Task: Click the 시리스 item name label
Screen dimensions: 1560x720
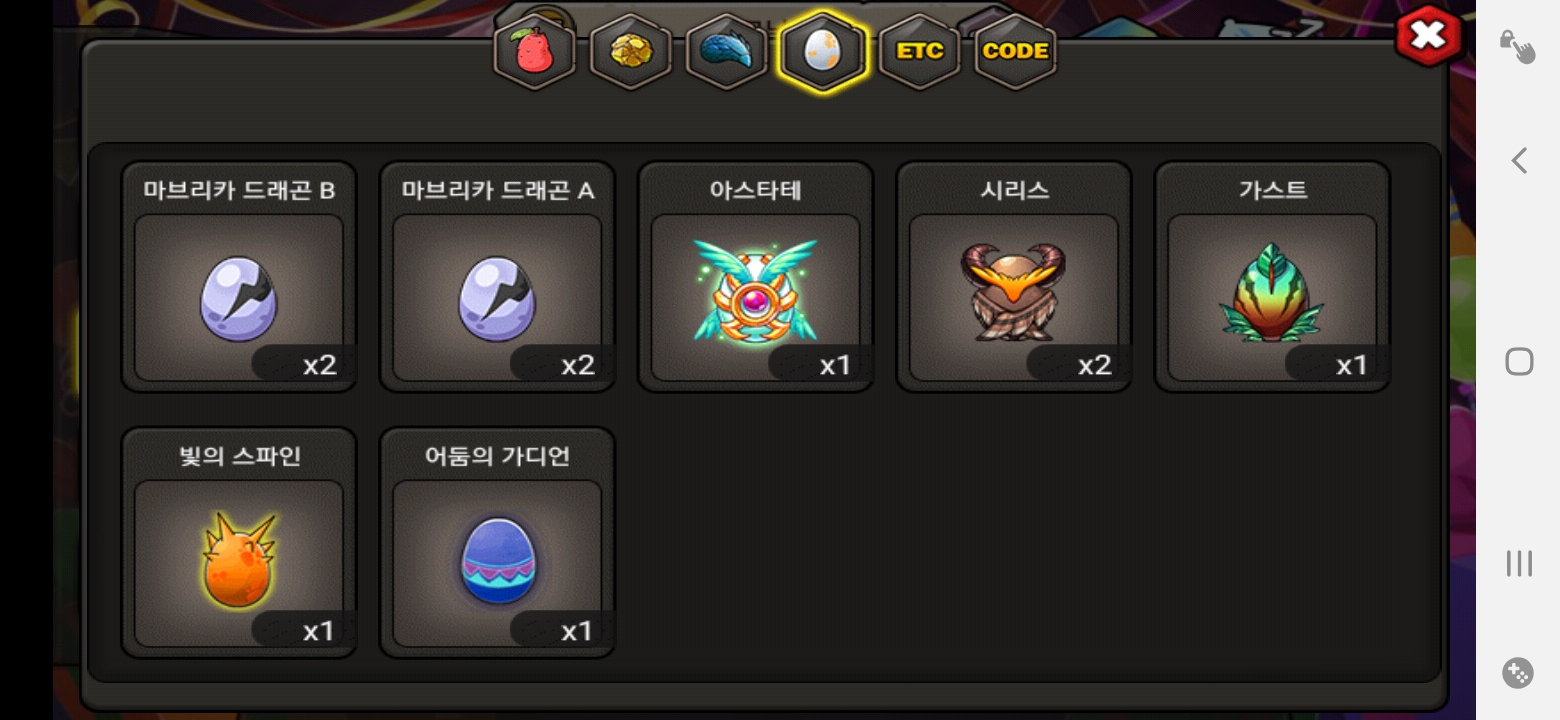Action: [1014, 190]
